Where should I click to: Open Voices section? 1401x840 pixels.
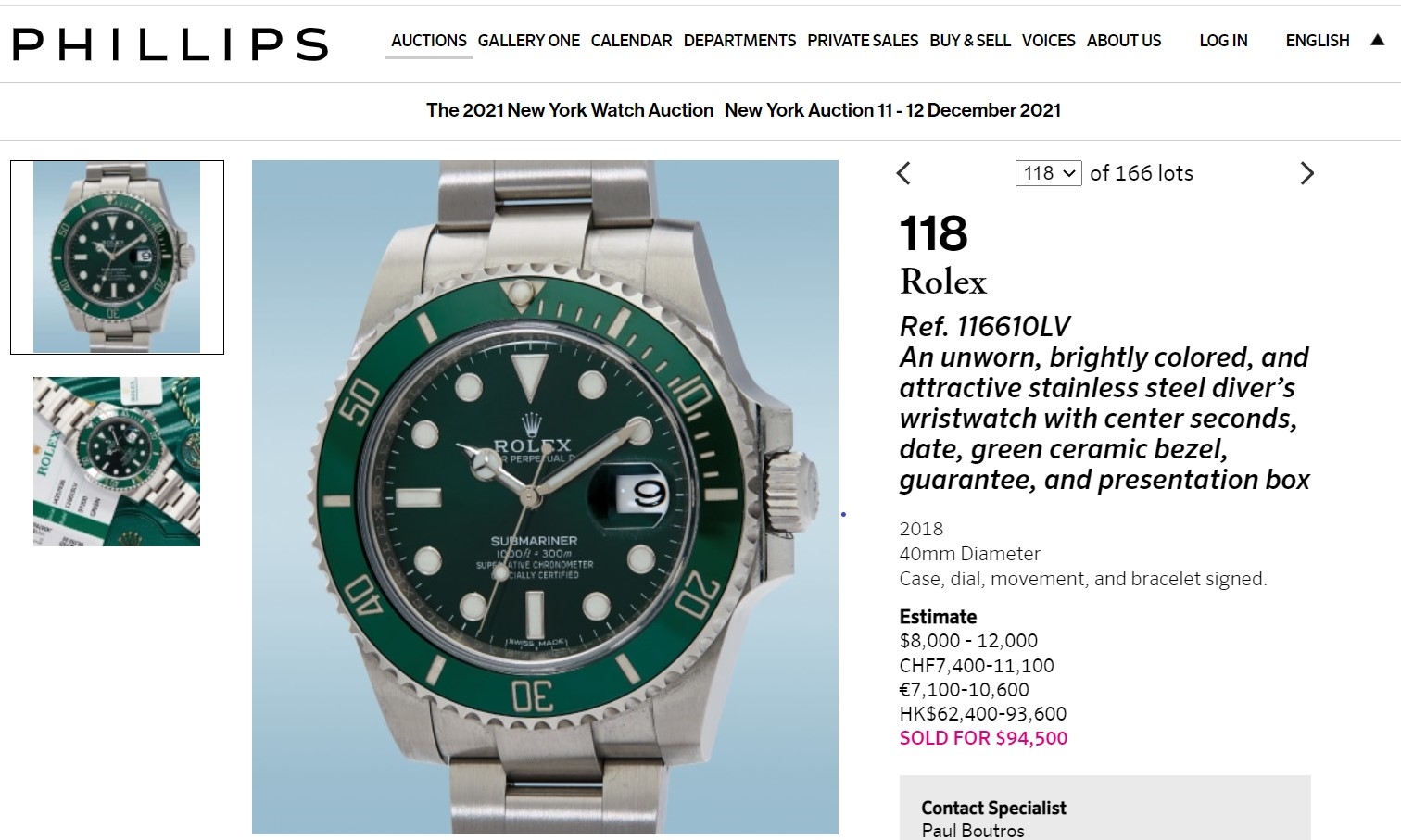tap(1048, 41)
